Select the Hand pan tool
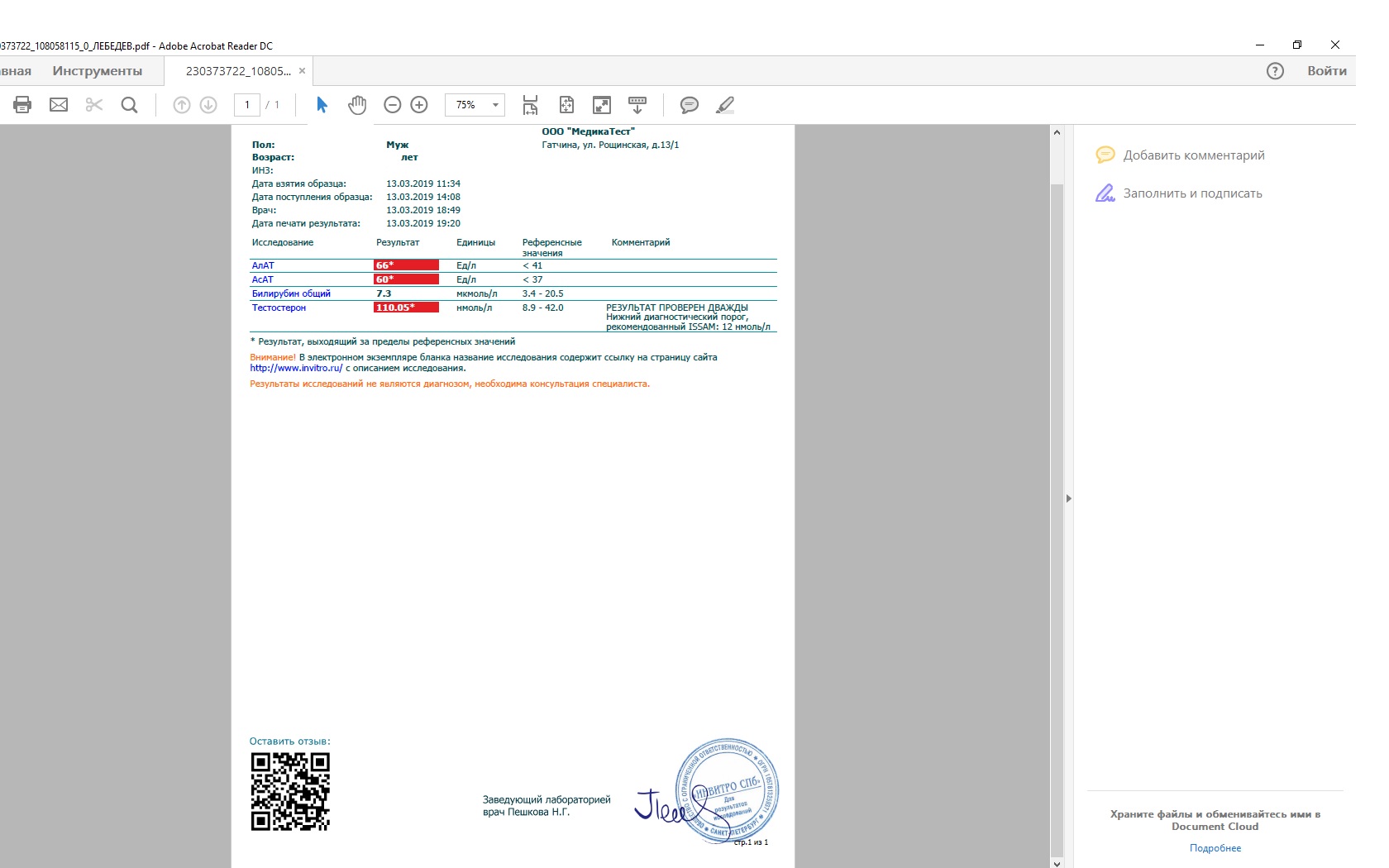The width and height of the screenshot is (1389, 868). point(357,105)
